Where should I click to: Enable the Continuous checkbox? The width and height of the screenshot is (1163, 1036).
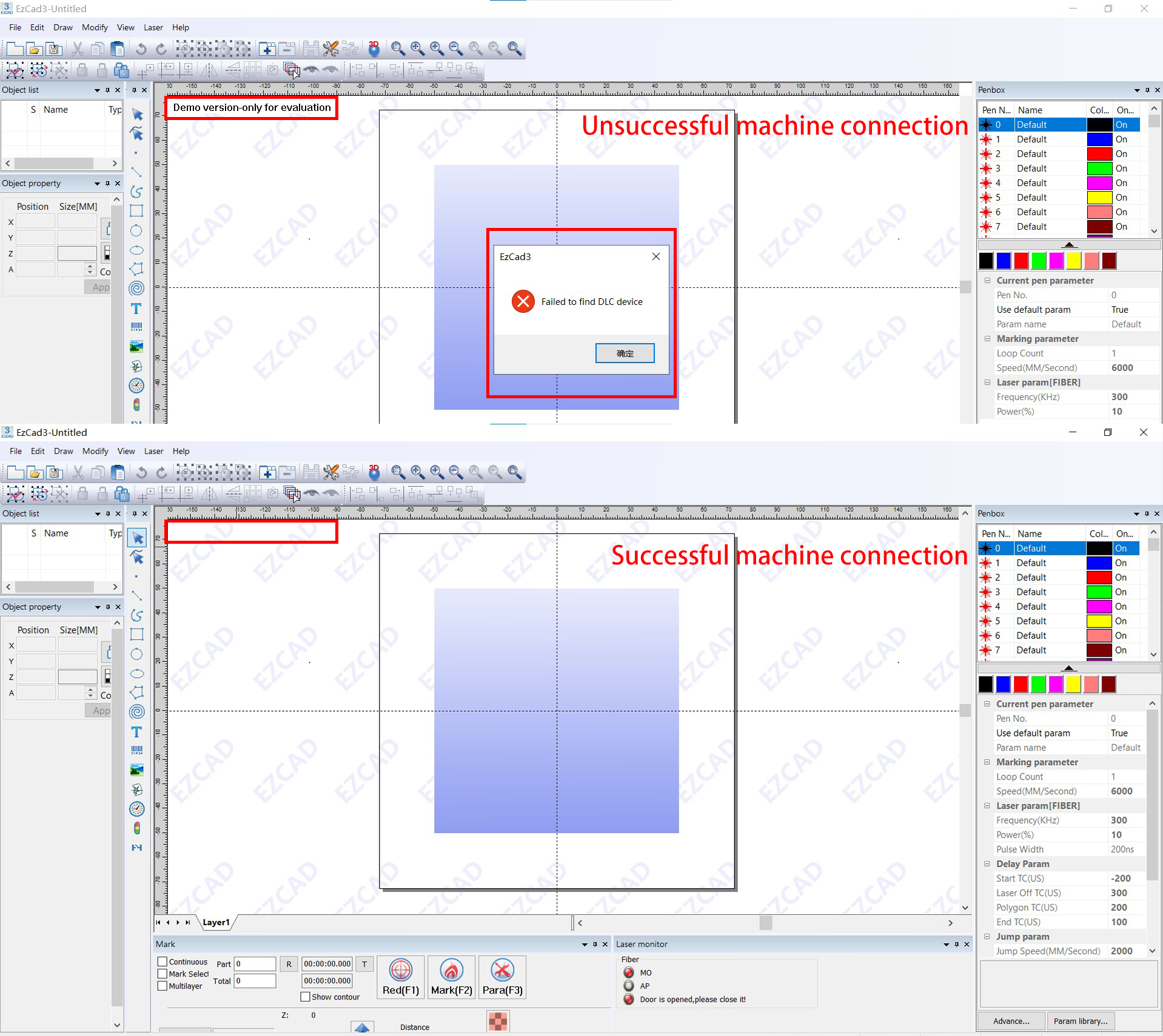pyautogui.click(x=163, y=961)
